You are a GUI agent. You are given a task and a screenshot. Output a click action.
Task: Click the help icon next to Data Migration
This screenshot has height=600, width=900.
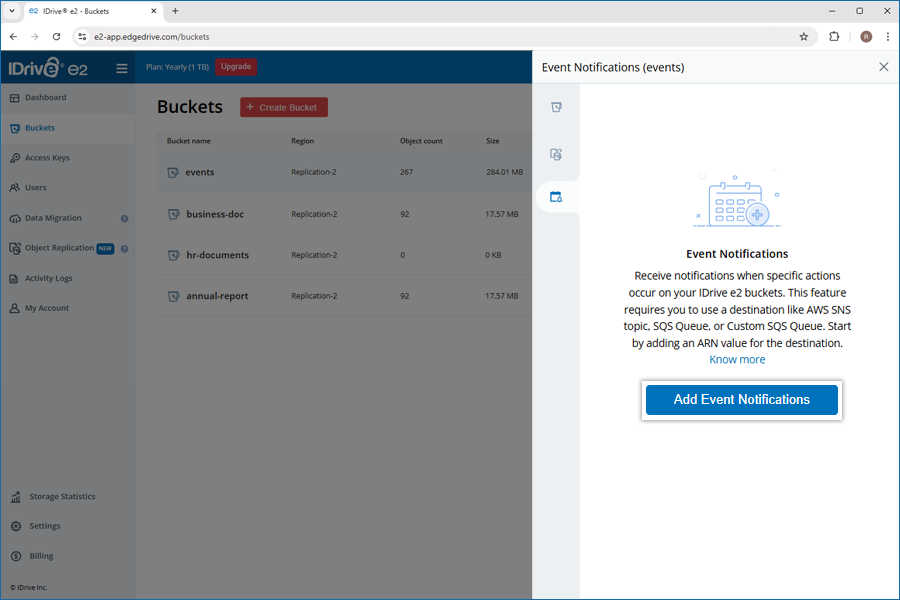tap(125, 218)
